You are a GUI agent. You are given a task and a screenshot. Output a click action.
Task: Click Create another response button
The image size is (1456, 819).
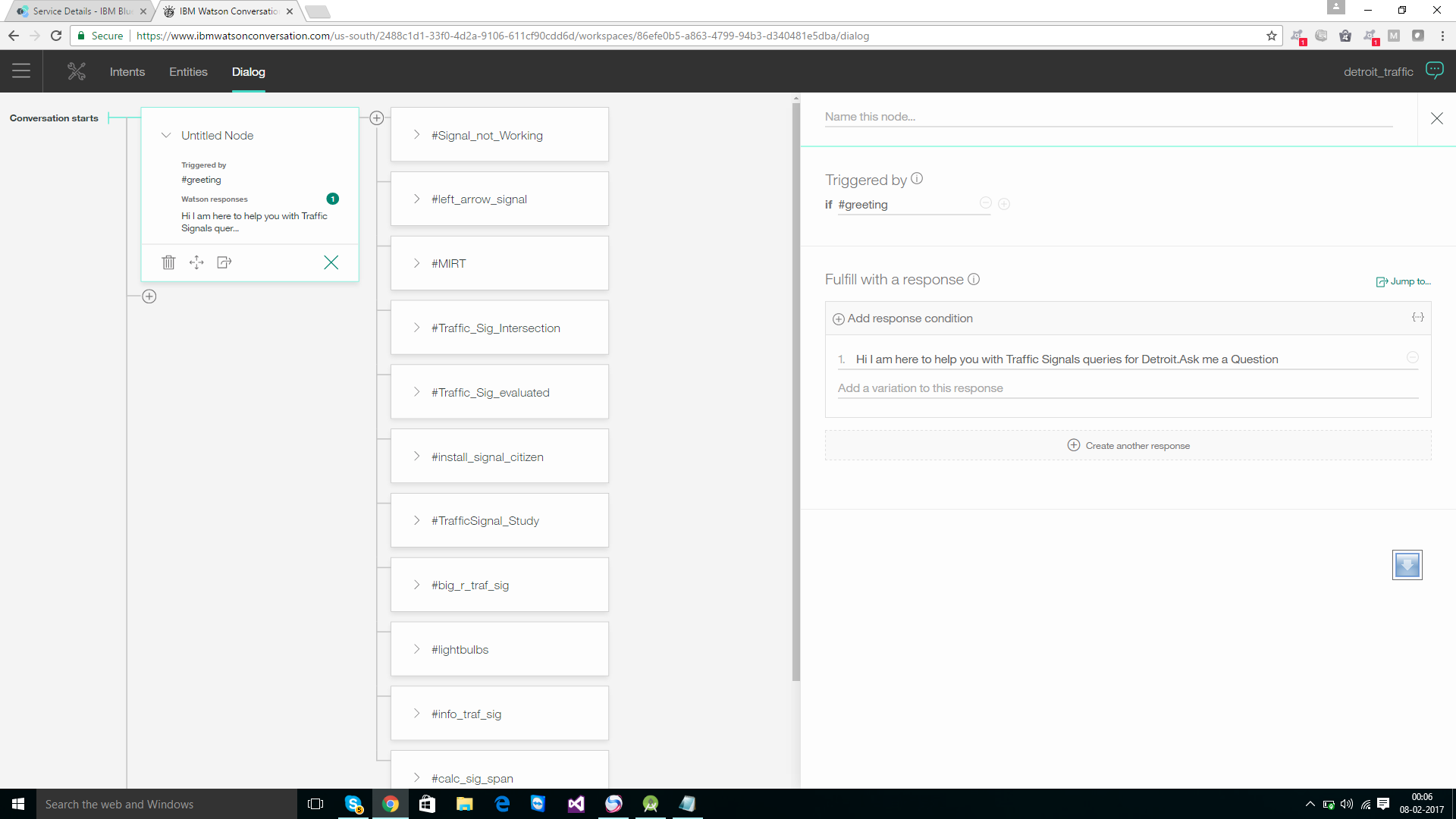coord(1128,445)
